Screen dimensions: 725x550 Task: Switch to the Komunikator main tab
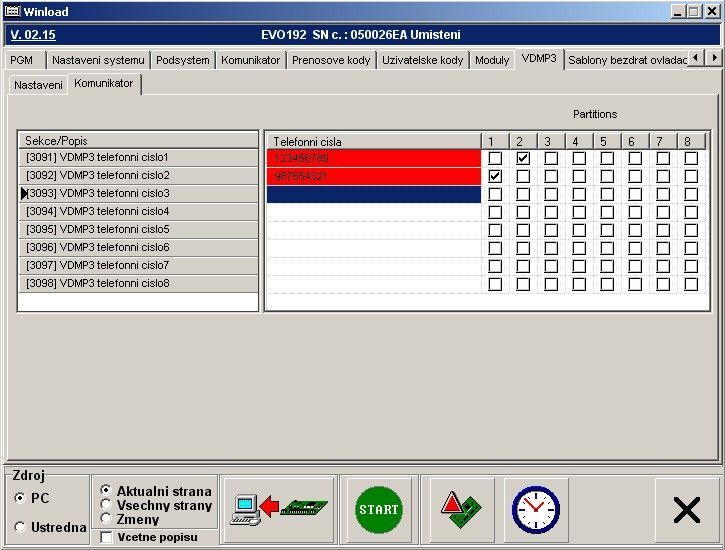pos(250,60)
